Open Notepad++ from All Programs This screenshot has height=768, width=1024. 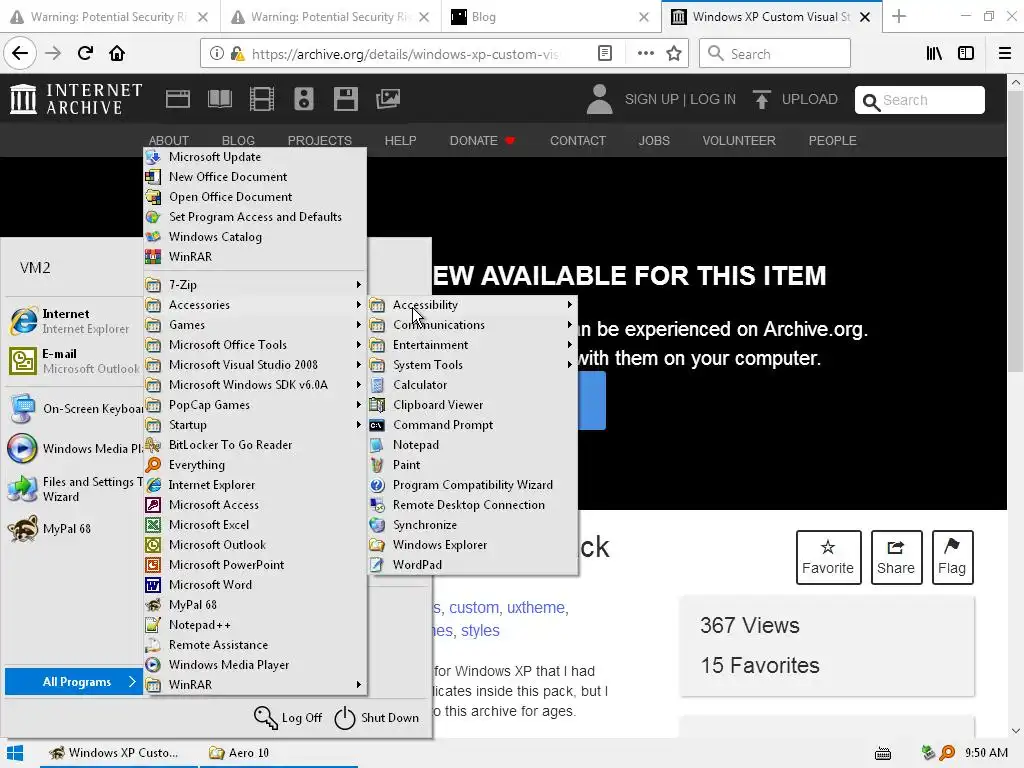[255, 625]
